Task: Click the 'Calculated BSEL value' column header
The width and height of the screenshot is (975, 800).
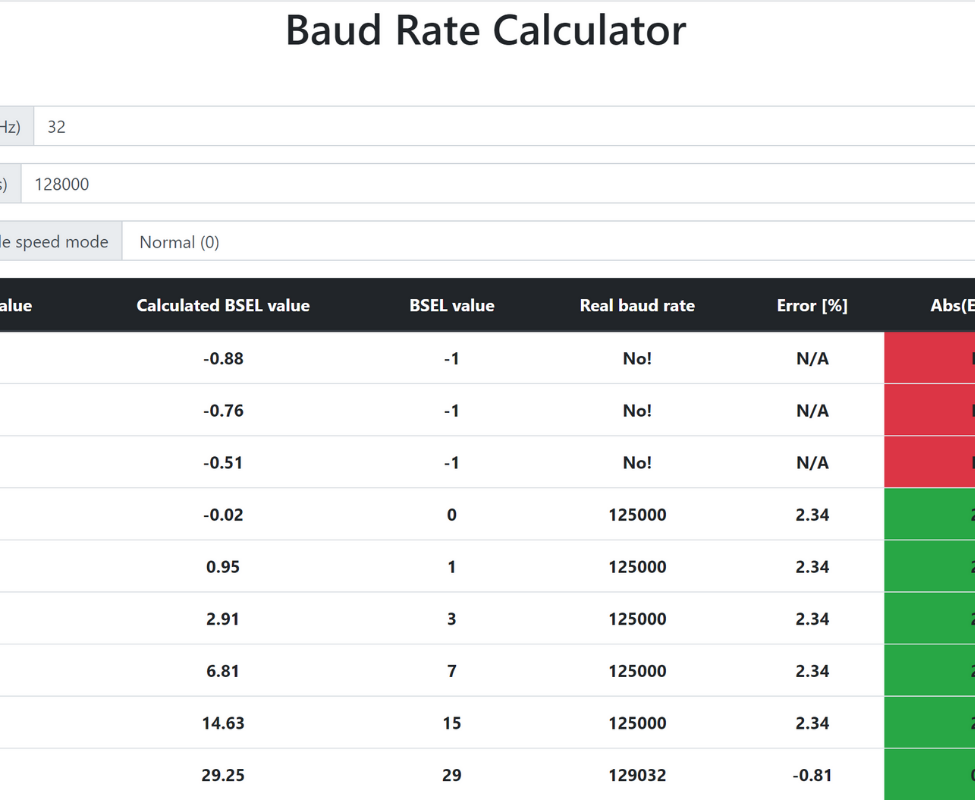Action: (223, 306)
